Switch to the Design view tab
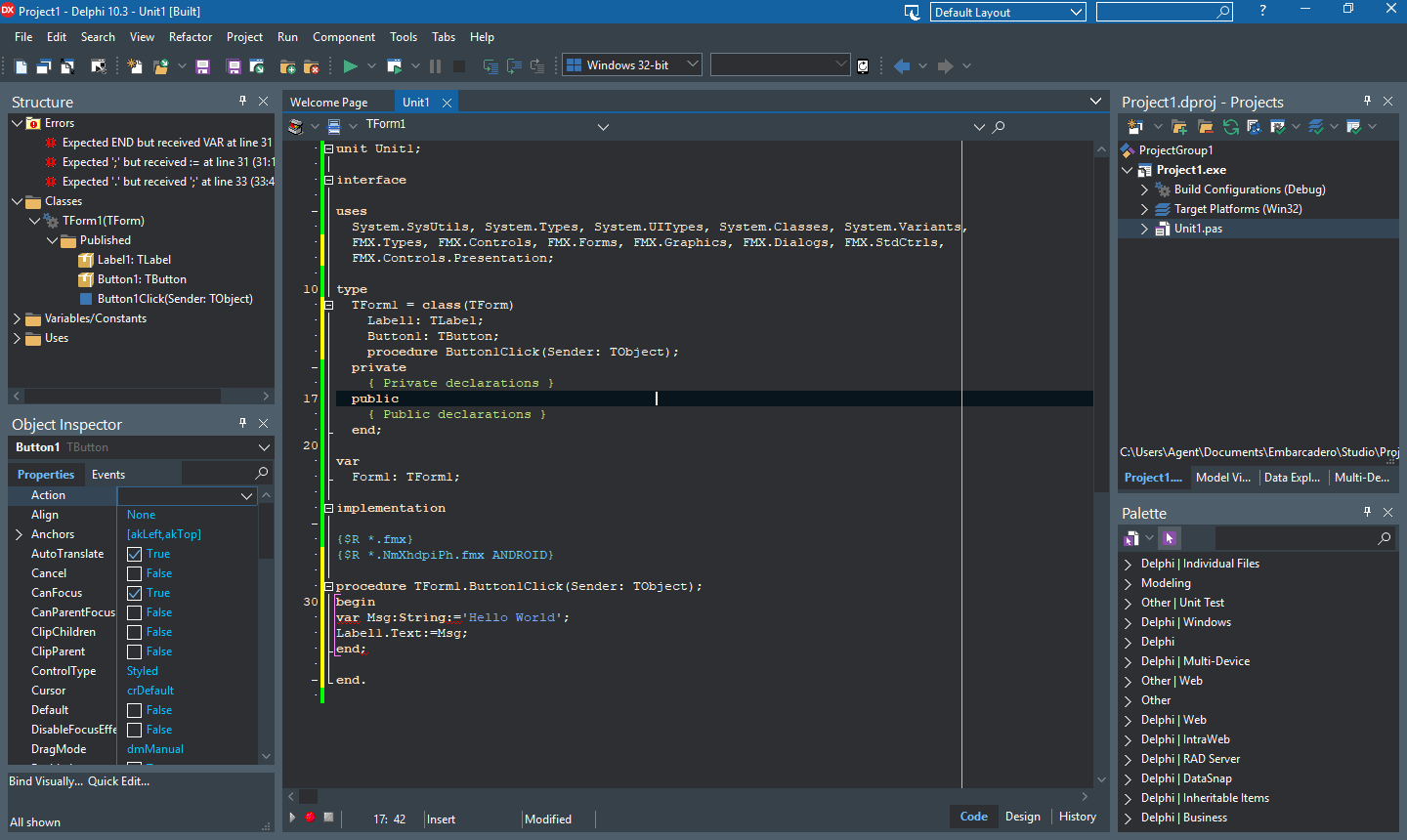Screen dimensions: 1407x840 [x=1023, y=817]
